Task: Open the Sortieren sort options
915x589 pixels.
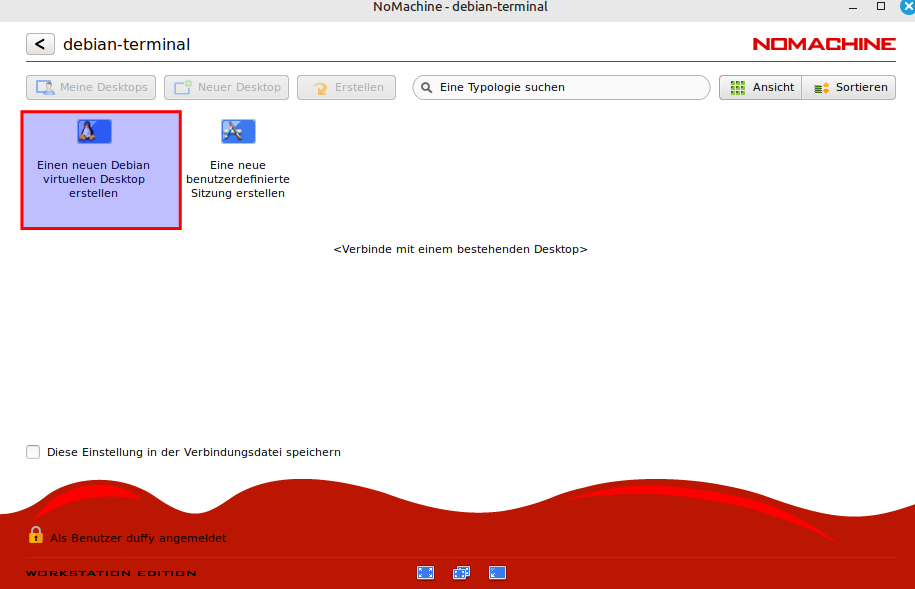Action: coord(850,88)
